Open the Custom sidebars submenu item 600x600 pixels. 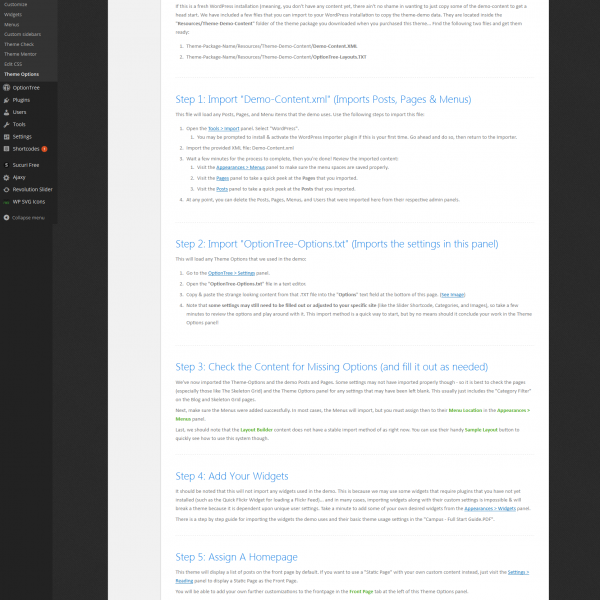tap(23, 35)
